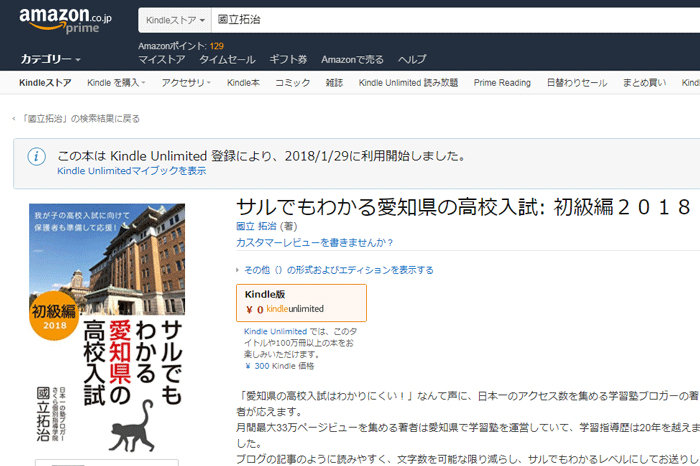Go to タイムセール page
Screen dimensions: 700x466
point(226,59)
